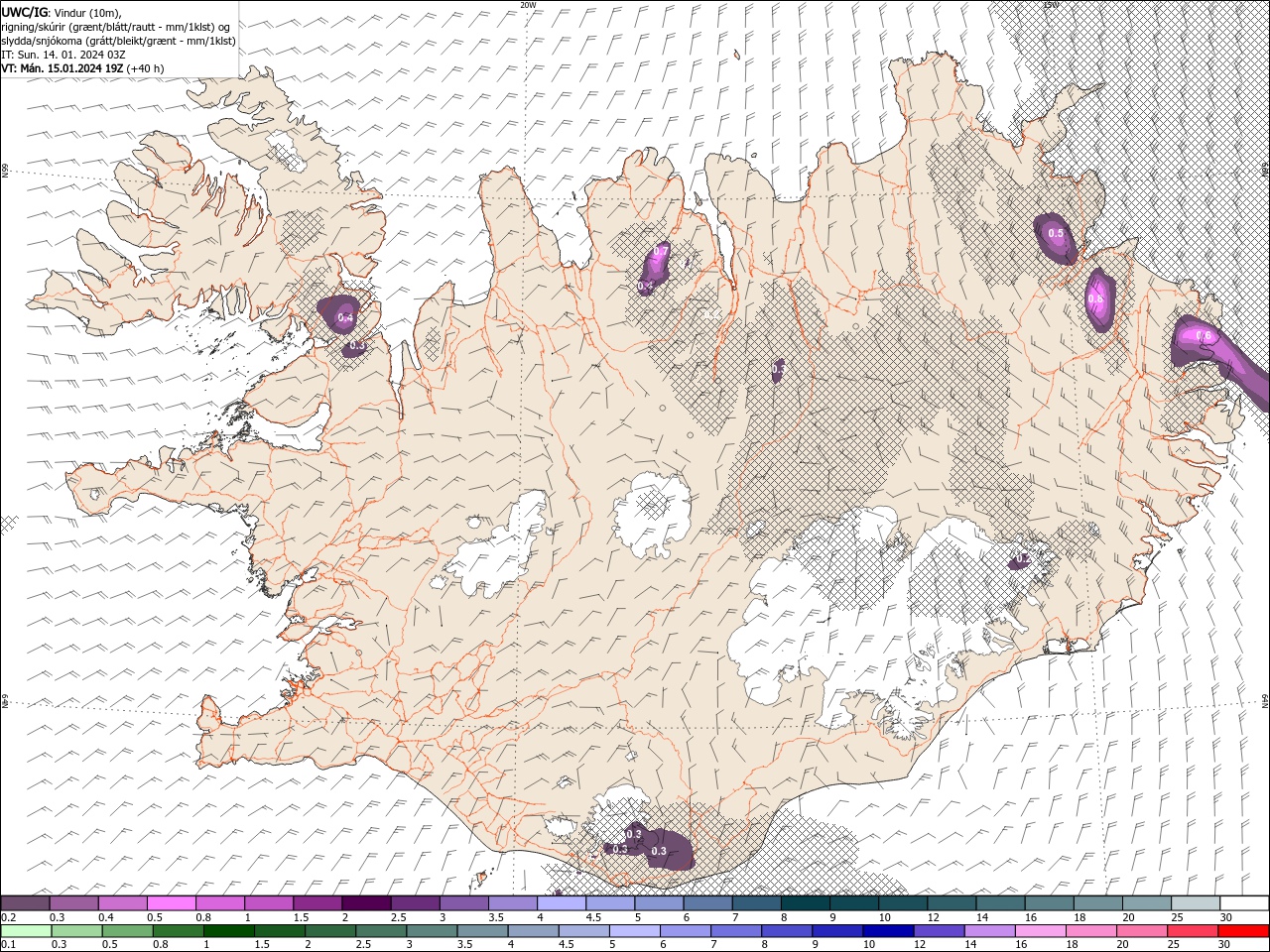Pick the bright red swatch after 30 in lower legend
This screenshot has height=952, width=1270.
point(1244,931)
